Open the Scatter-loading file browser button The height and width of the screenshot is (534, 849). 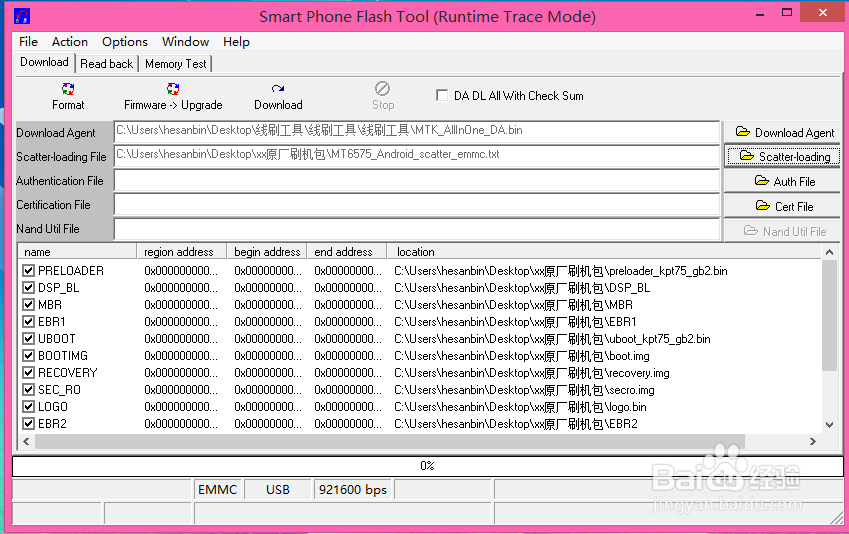782,157
